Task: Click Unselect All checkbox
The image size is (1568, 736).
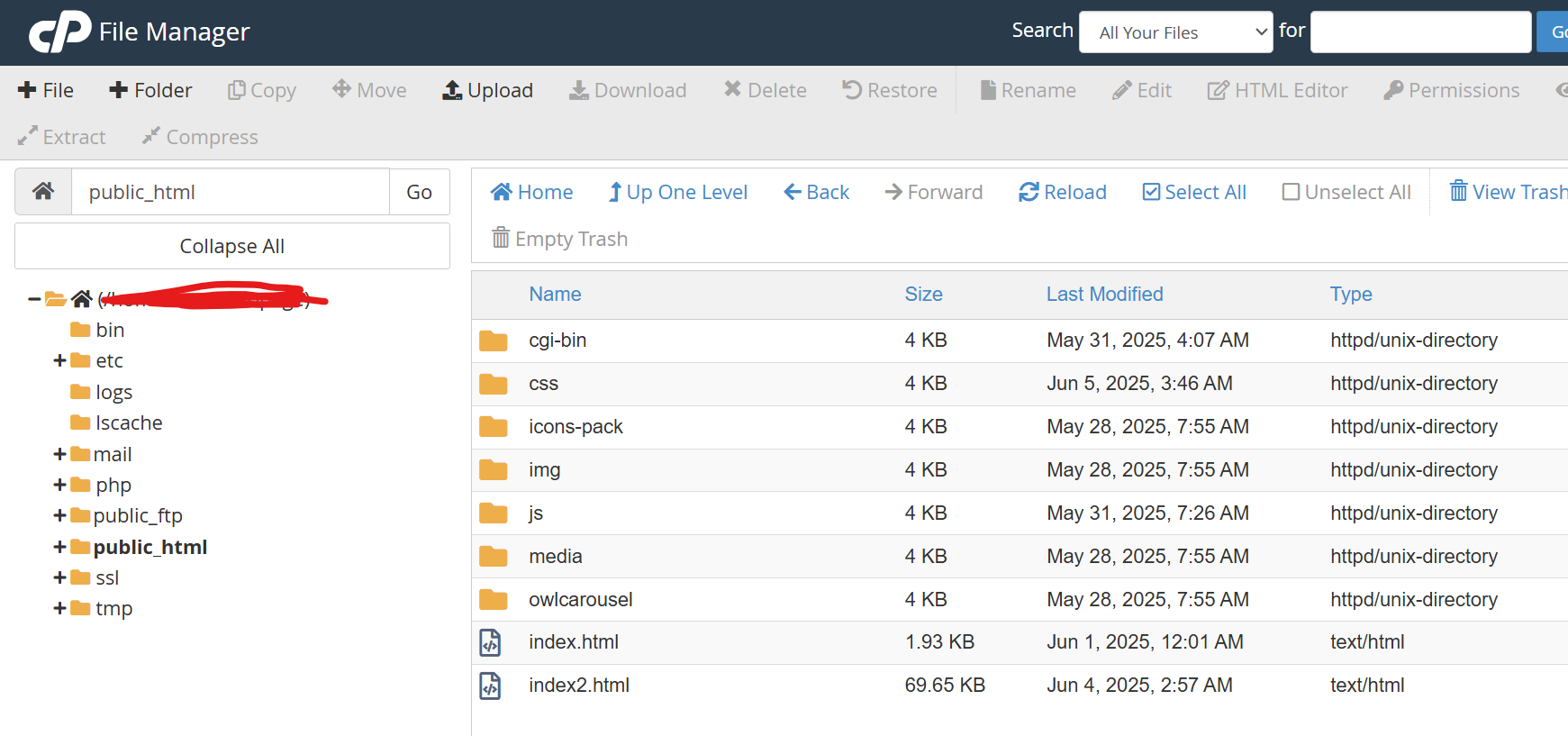Action: [x=1291, y=192]
